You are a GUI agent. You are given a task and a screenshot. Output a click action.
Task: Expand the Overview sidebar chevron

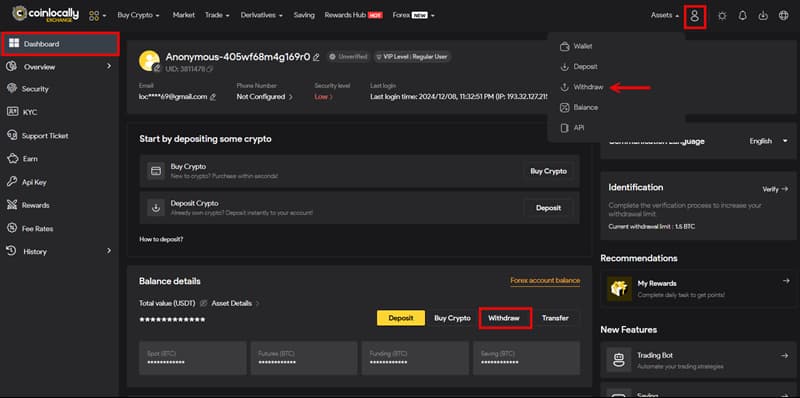(109, 66)
